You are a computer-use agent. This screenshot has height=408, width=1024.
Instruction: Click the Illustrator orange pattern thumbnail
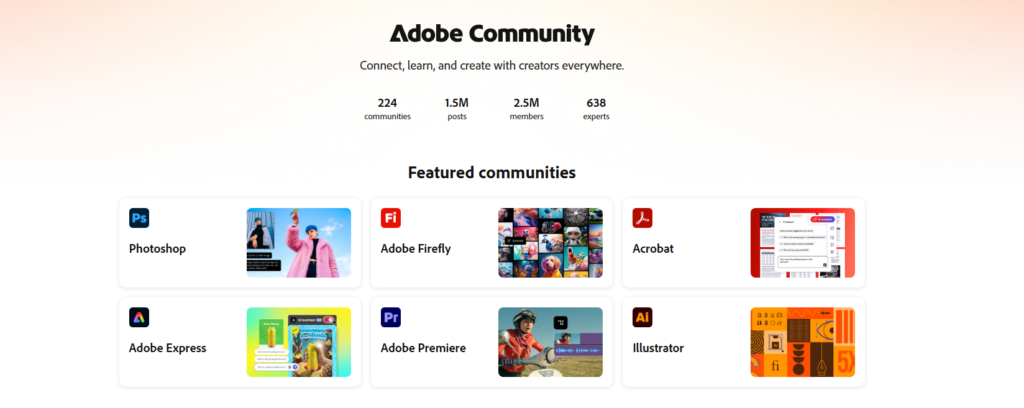pos(803,342)
